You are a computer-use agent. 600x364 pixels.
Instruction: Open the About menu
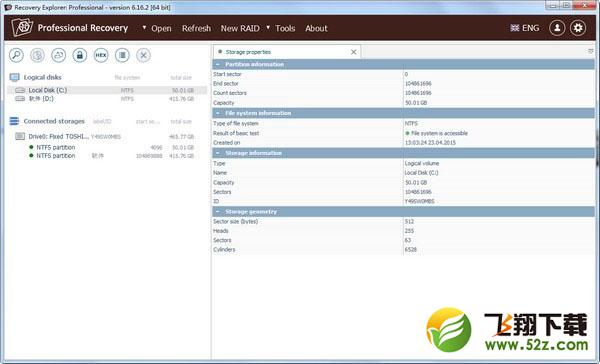click(316, 28)
